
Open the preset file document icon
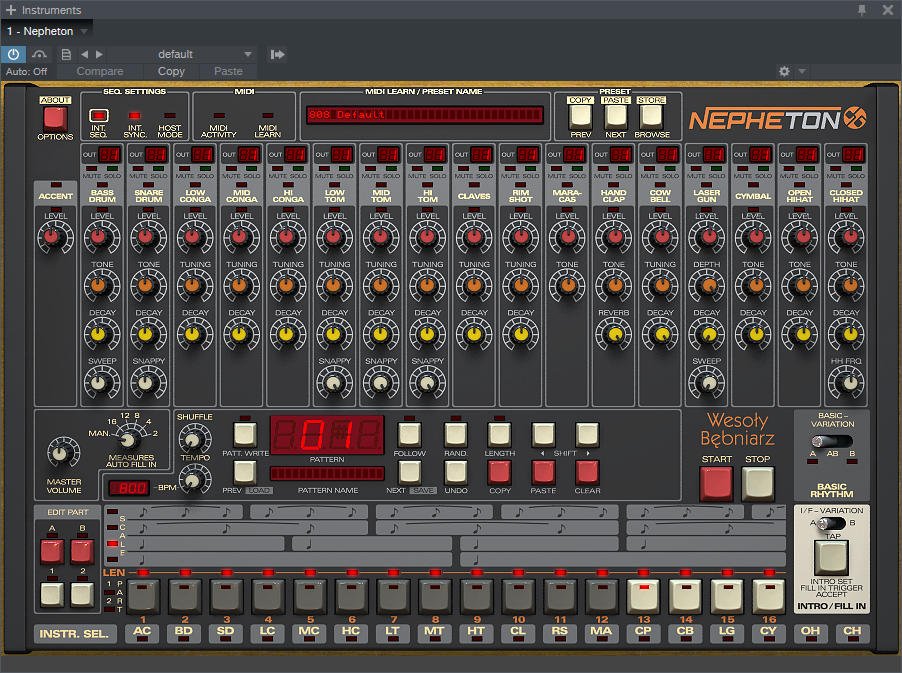(x=66, y=54)
